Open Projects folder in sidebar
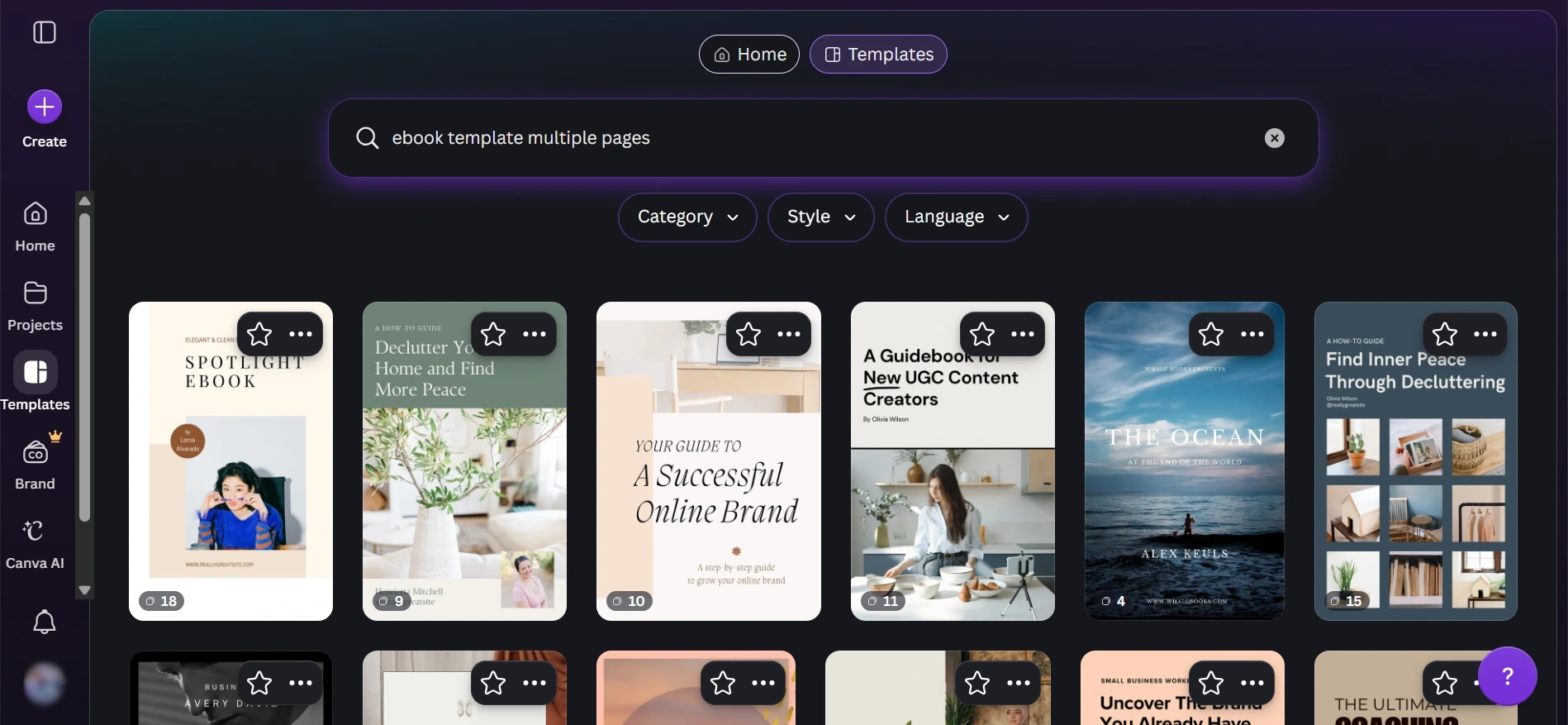Screen dimensions: 1568x725 (35, 306)
